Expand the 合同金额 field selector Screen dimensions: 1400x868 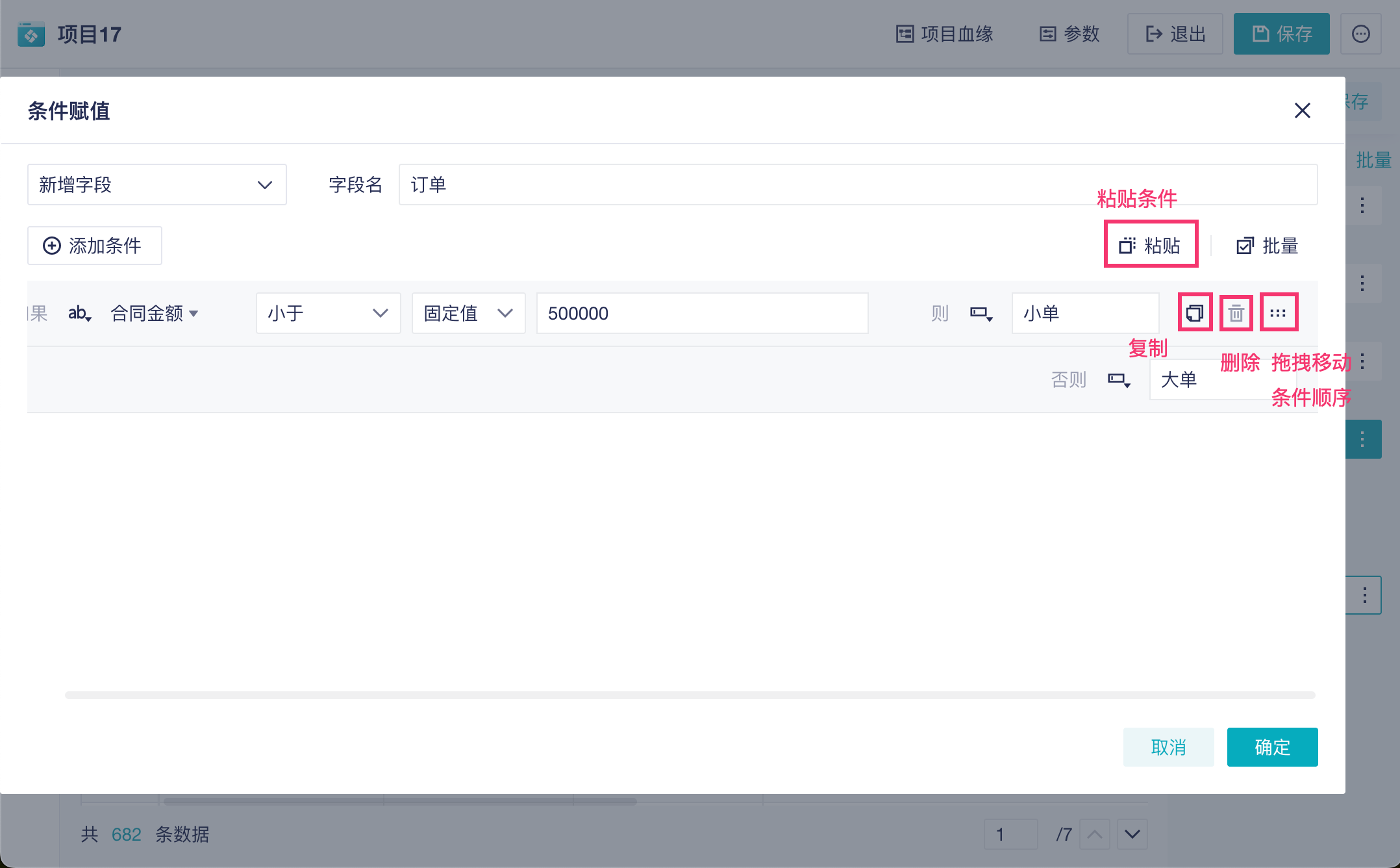155,313
